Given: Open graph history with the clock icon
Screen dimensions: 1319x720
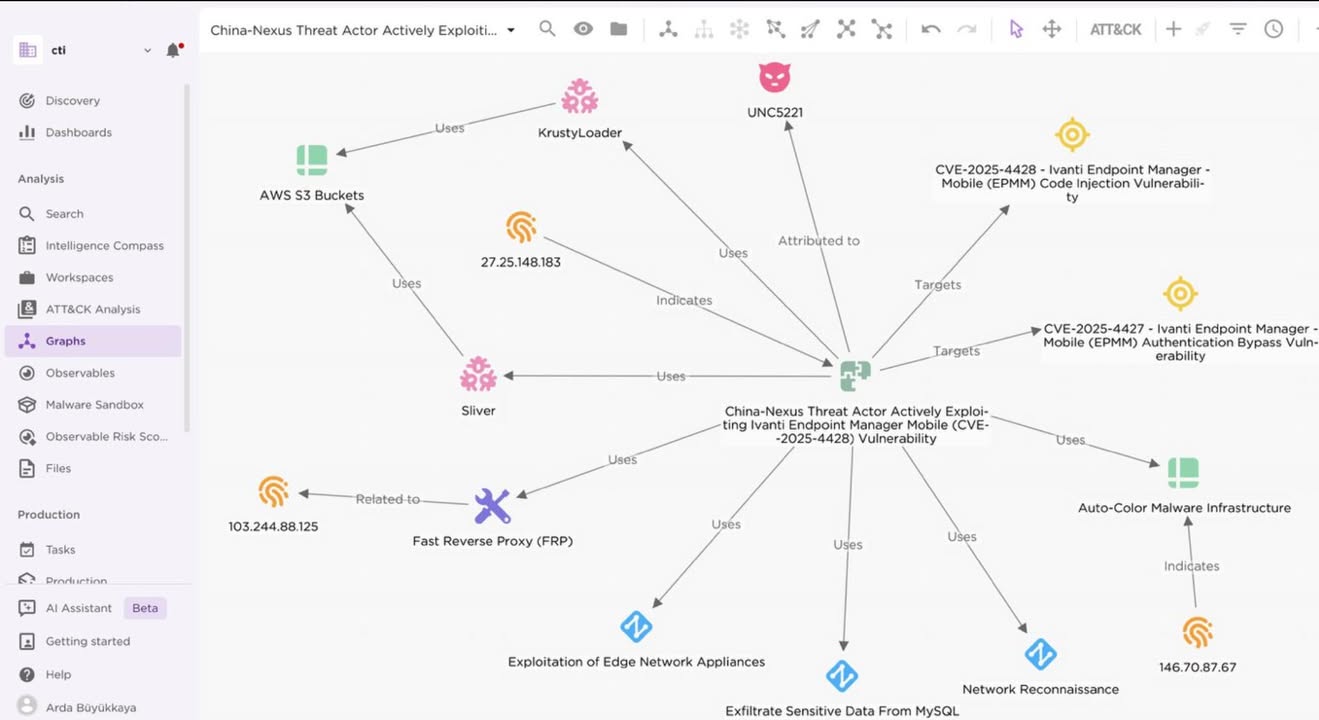Looking at the screenshot, I should (1272, 29).
